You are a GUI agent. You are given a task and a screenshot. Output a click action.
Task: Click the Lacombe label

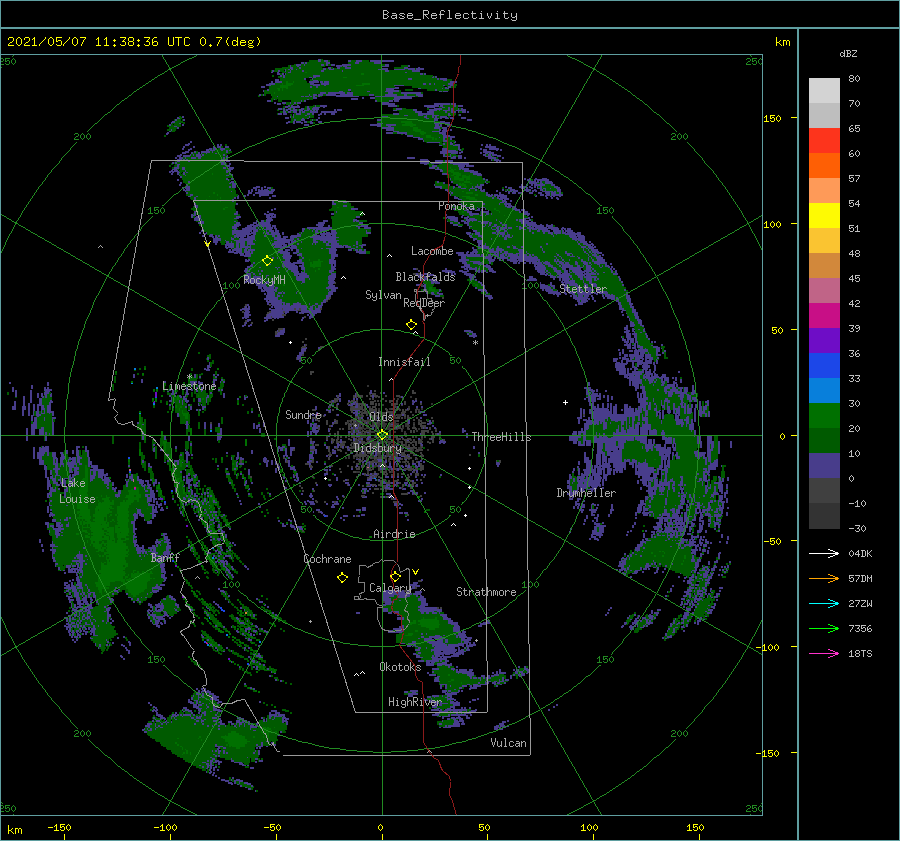pos(432,251)
